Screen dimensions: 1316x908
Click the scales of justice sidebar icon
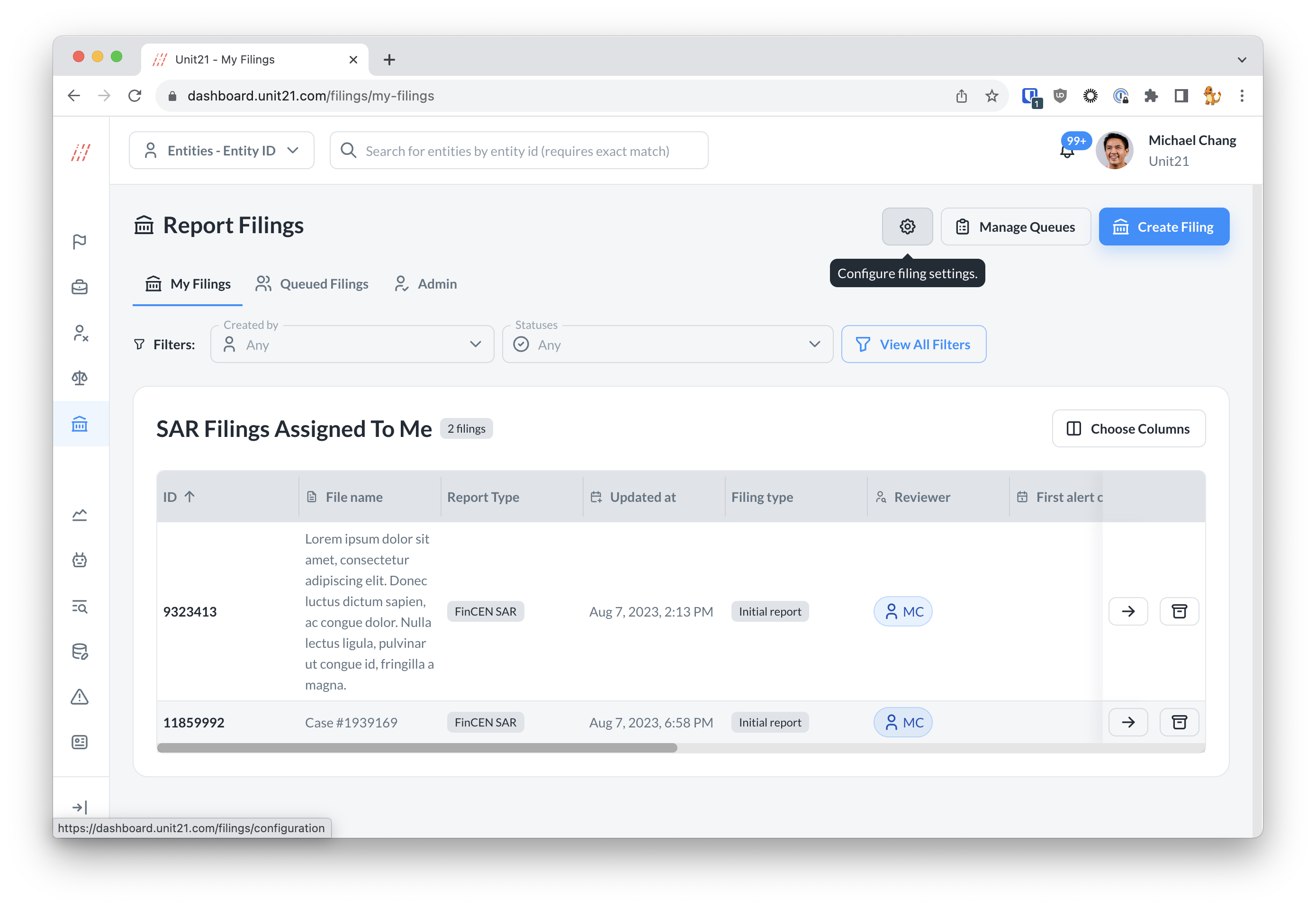pyautogui.click(x=80, y=378)
